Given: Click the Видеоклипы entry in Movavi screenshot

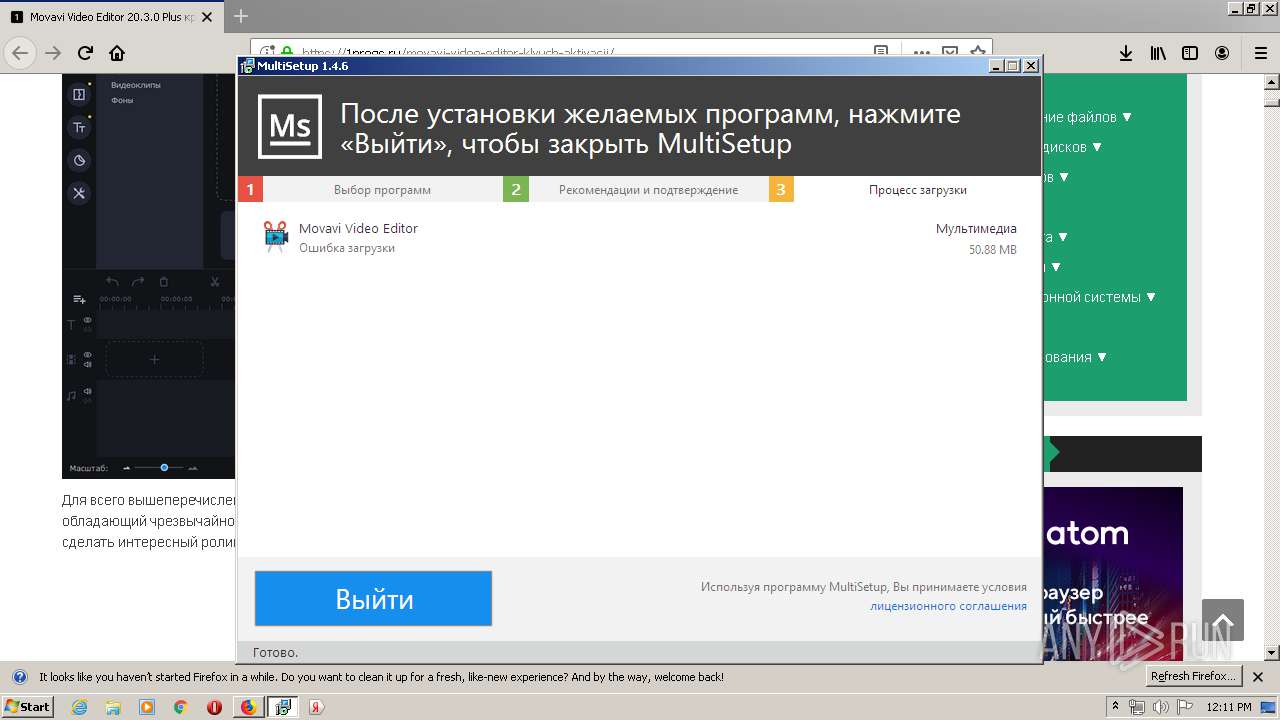Looking at the screenshot, I should (x=135, y=85).
